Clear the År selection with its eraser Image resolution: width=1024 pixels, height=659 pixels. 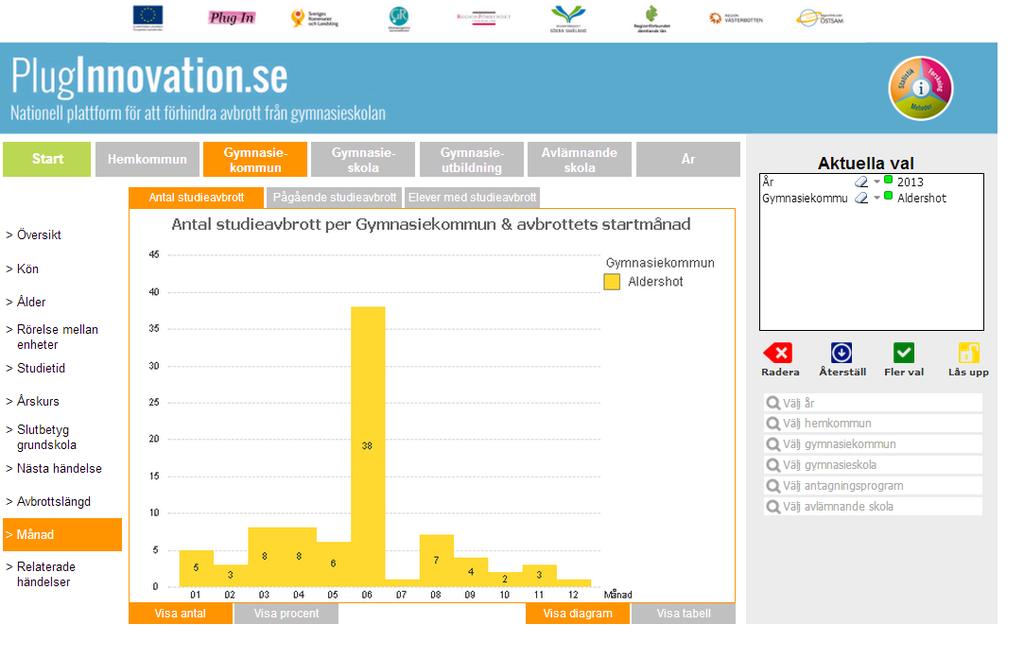(x=861, y=182)
